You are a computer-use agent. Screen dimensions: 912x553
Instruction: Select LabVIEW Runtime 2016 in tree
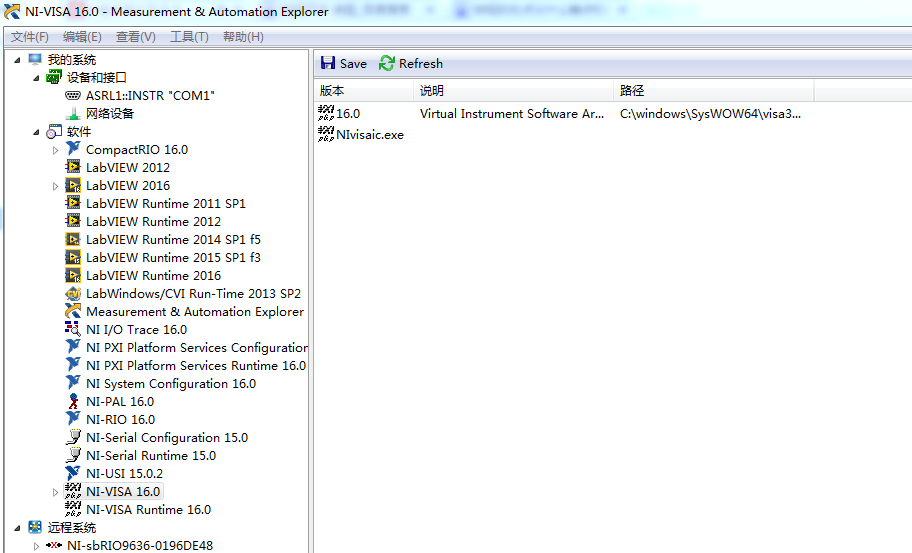click(x=154, y=276)
